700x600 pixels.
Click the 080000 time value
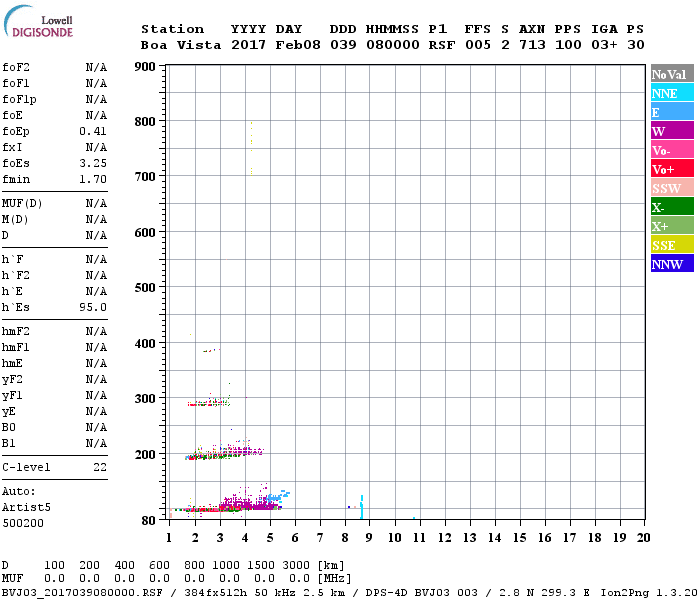[393, 45]
